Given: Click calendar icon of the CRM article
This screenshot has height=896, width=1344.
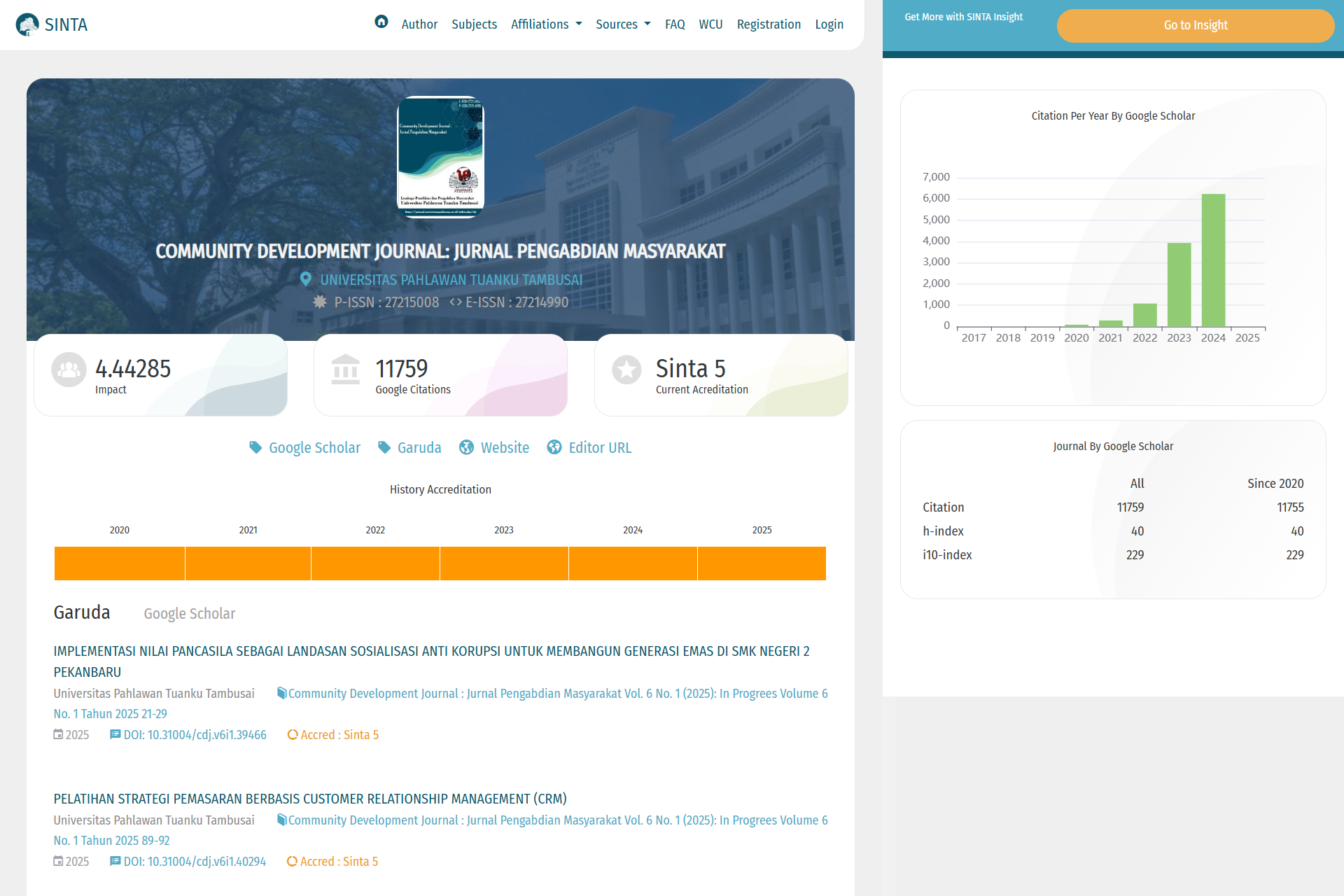Looking at the screenshot, I should [x=58, y=861].
